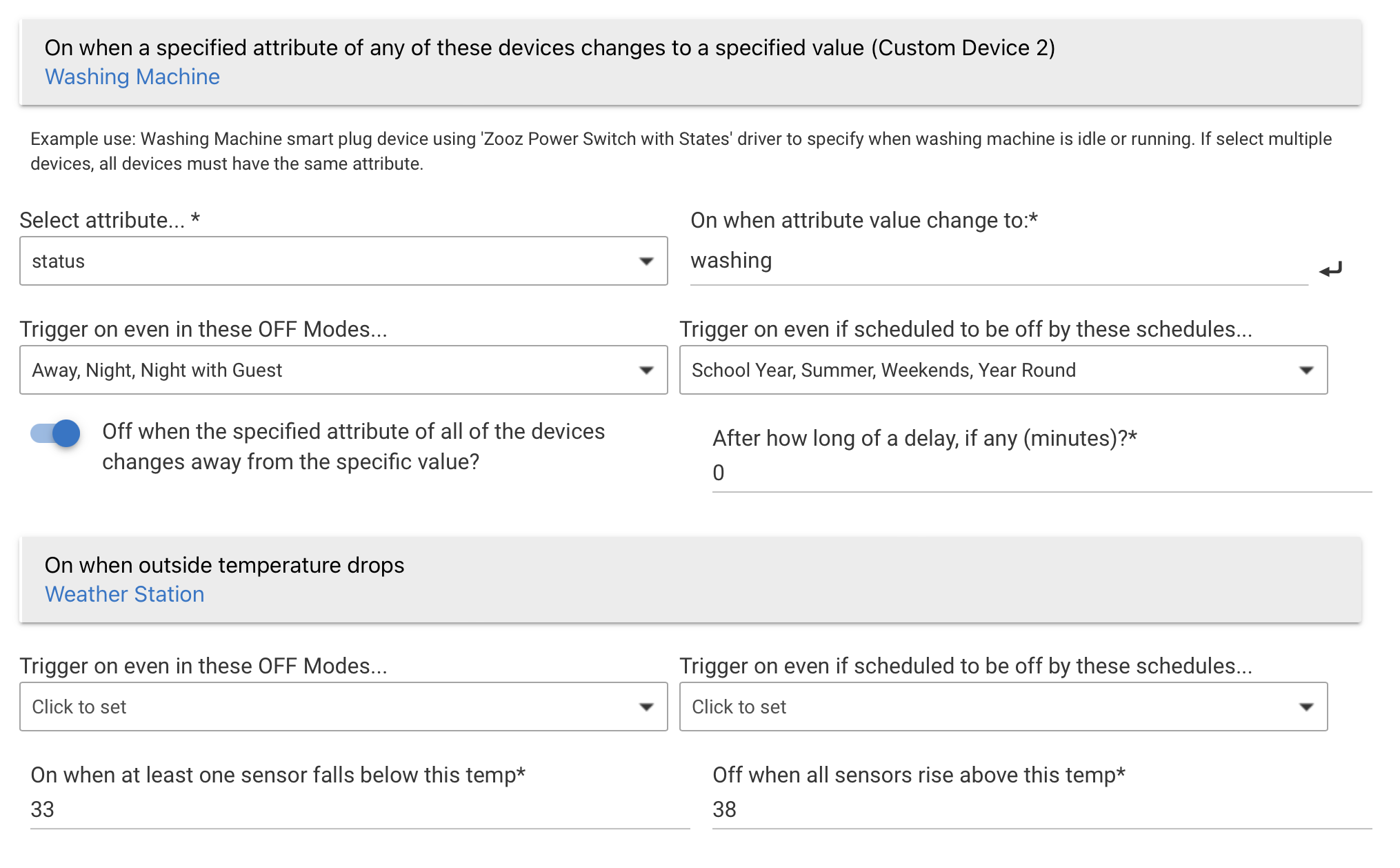Click the rise-above temperature field showing 38
The image size is (1400, 868).
pos(1041,809)
